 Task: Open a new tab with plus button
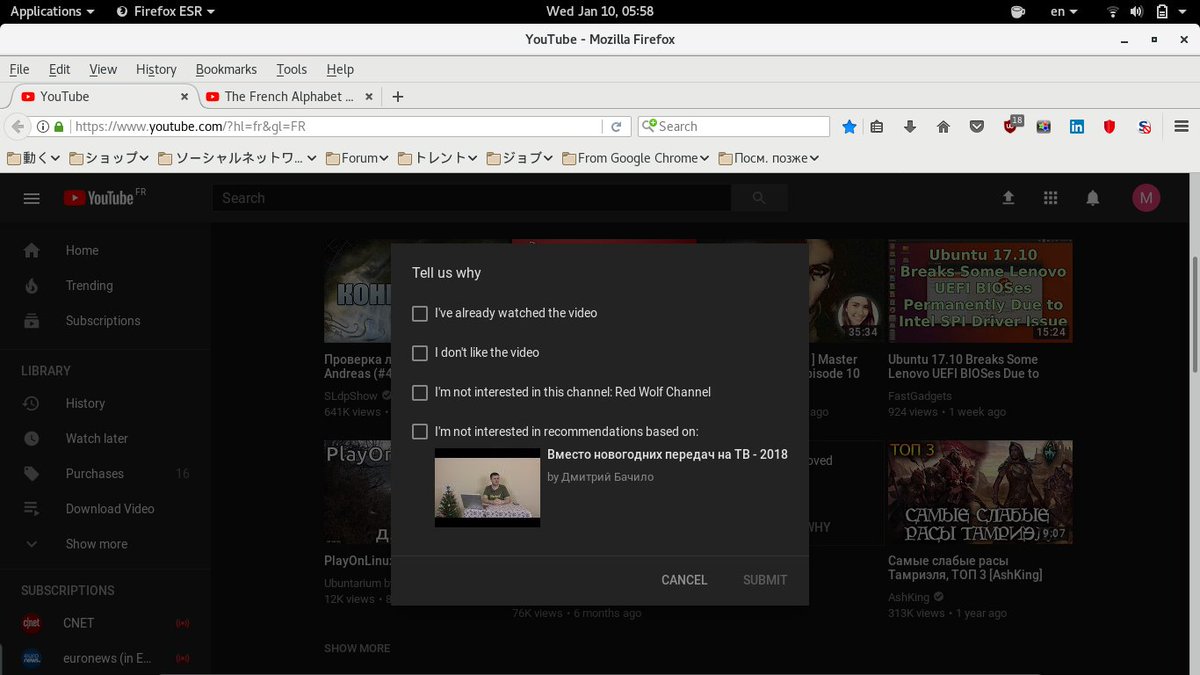[398, 97]
